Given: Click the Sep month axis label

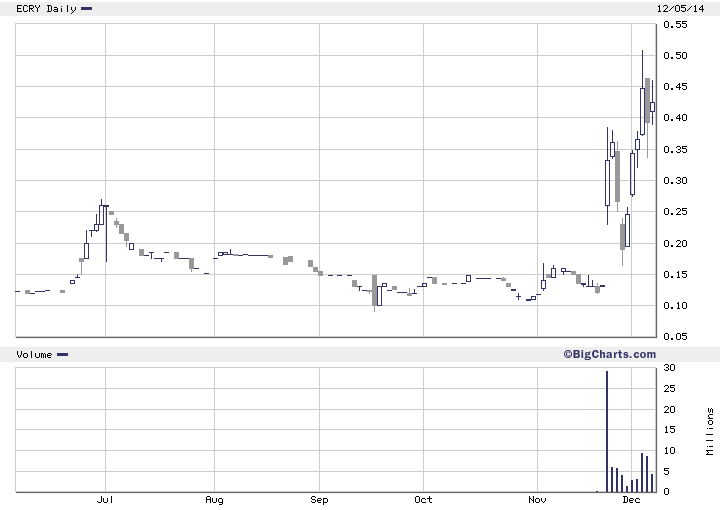Looking at the screenshot, I should [x=319, y=500].
